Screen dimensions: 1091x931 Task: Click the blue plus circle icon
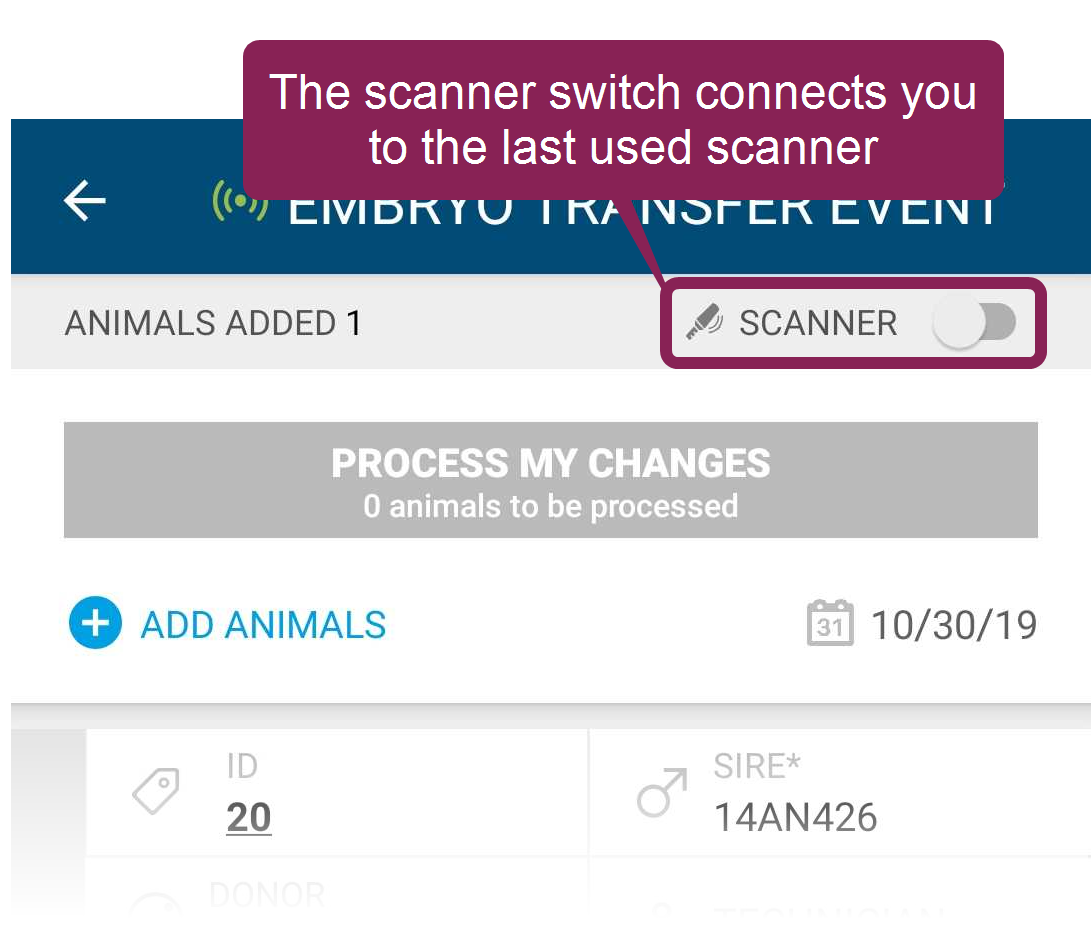pyautogui.click(x=95, y=623)
